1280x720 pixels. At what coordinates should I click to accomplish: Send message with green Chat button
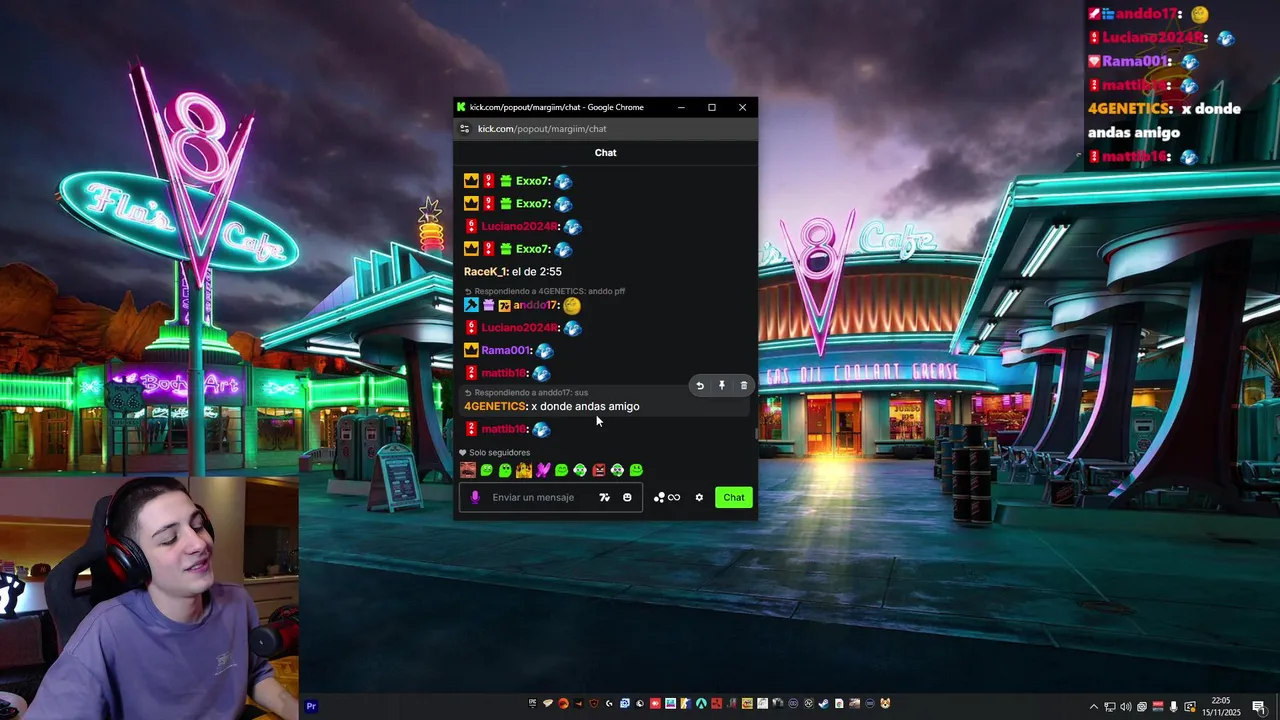[x=734, y=497]
